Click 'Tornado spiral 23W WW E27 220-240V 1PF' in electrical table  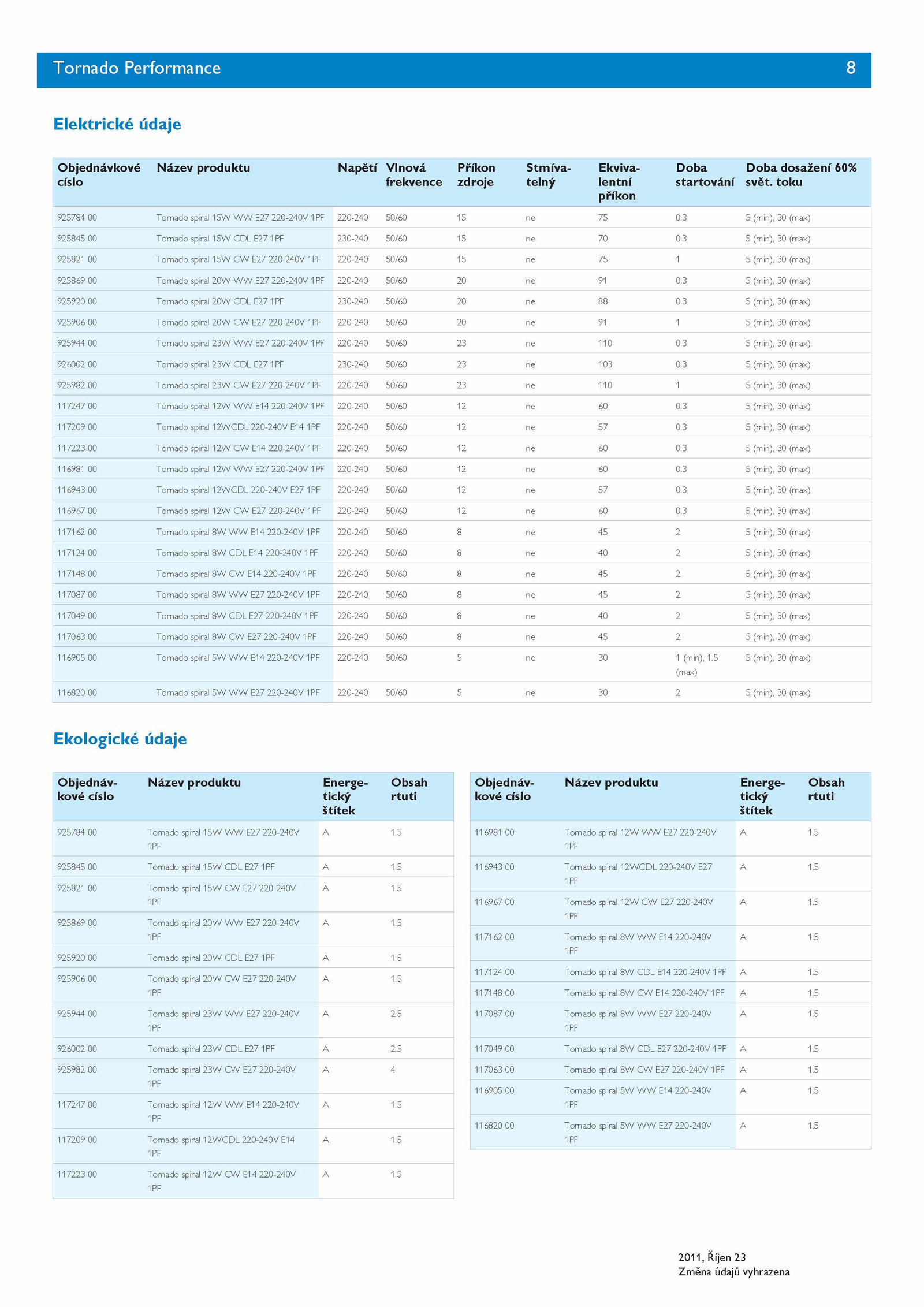(x=240, y=343)
